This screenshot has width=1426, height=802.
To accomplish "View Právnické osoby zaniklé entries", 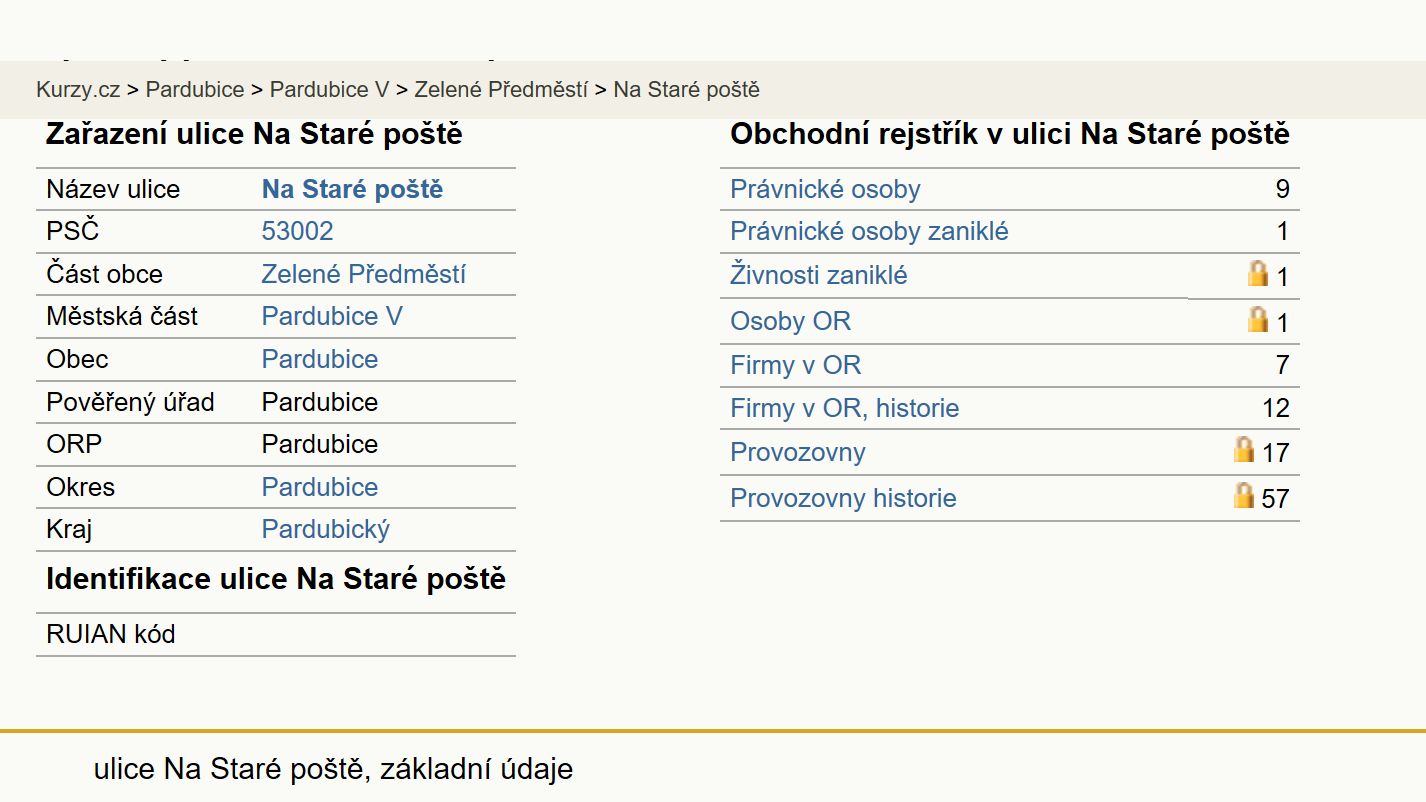I will [869, 232].
